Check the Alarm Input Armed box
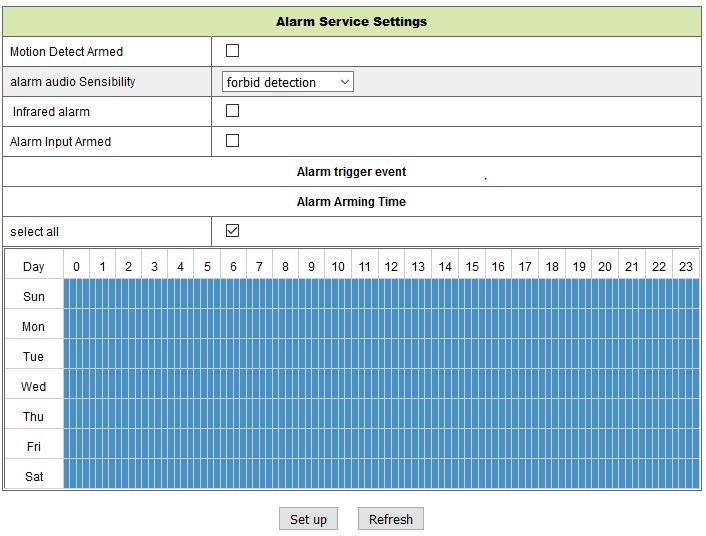Screen dimensions: 706x536 coord(232,141)
